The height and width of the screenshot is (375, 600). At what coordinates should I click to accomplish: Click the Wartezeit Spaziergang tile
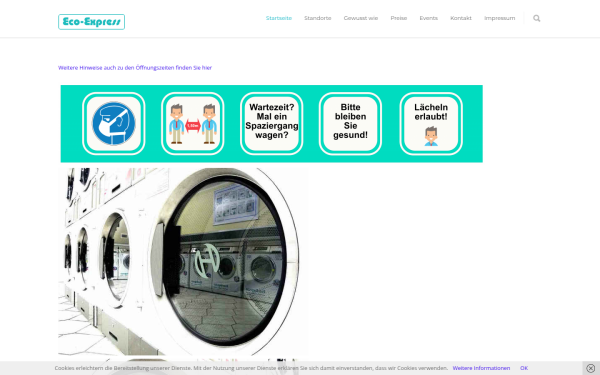pos(272,124)
